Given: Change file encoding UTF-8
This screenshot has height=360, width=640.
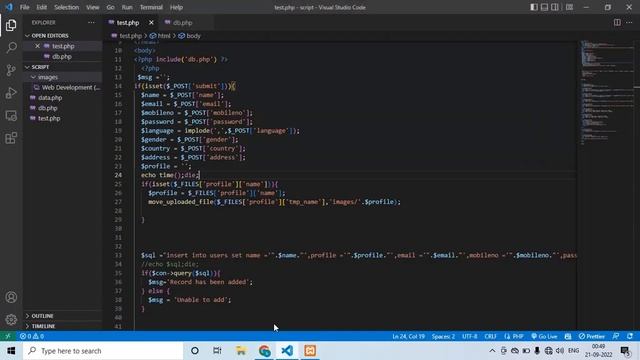Looking at the screenshot, I should pyautogui.click(x=469, y=336).
